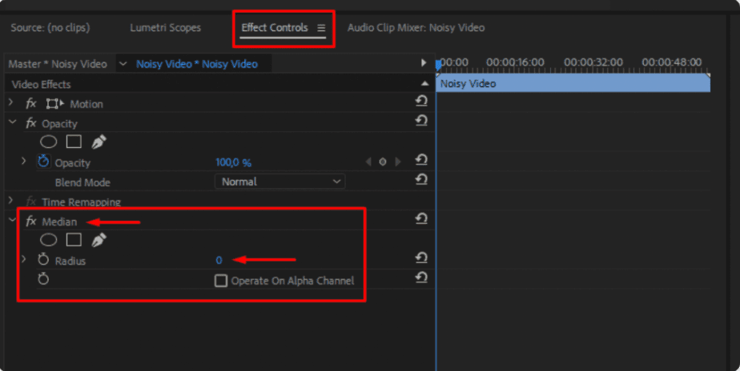The width and height of the screenshot is (740, 371).
Task: Toggle the Median fx effect switch
Action: 31,221
